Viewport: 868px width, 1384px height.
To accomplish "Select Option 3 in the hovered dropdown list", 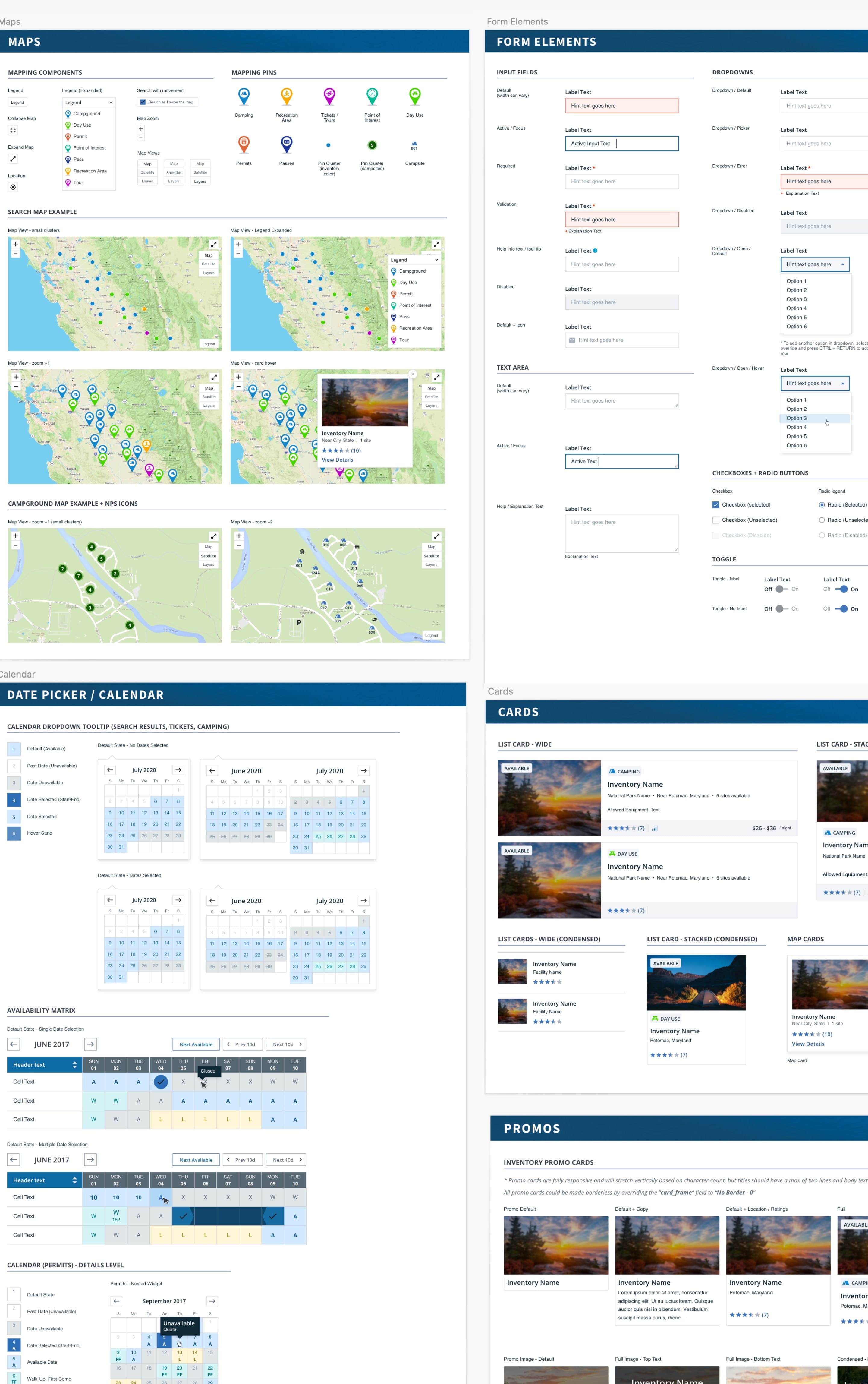I will (x=796, y=418).
